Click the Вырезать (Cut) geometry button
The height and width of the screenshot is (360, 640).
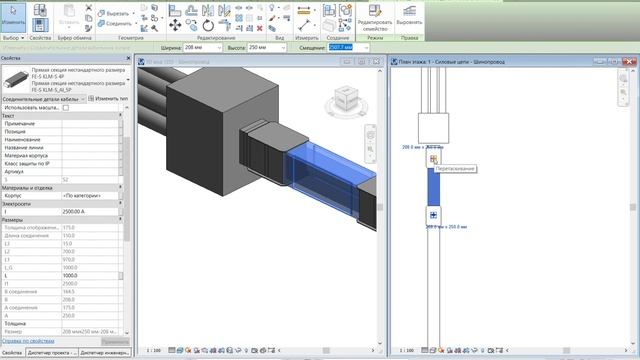tap(114, 13)
